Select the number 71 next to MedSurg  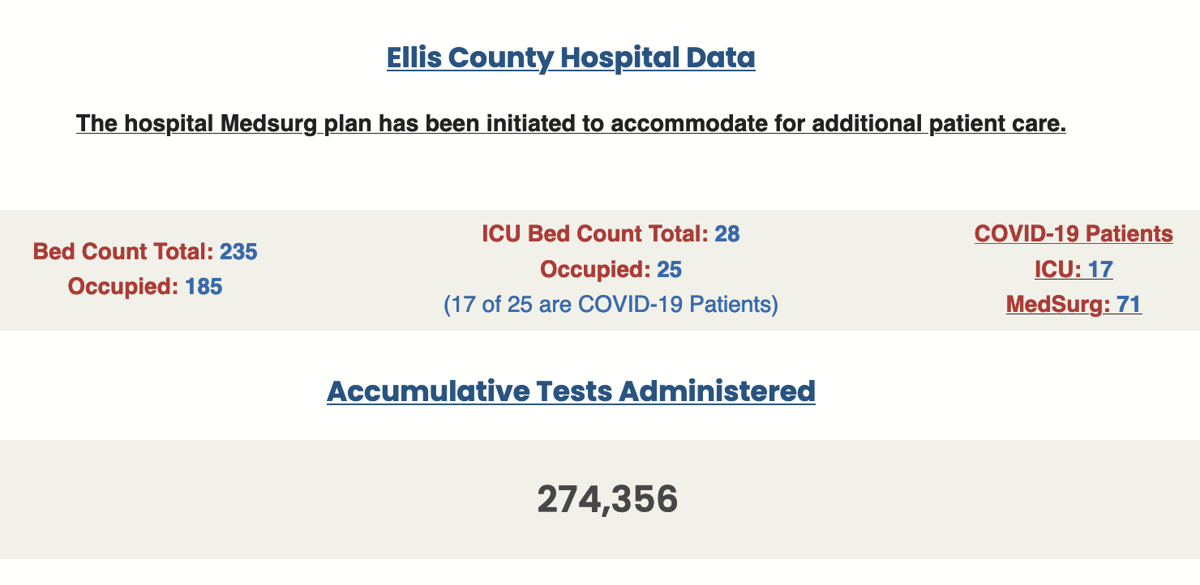tap(1129, 304)
